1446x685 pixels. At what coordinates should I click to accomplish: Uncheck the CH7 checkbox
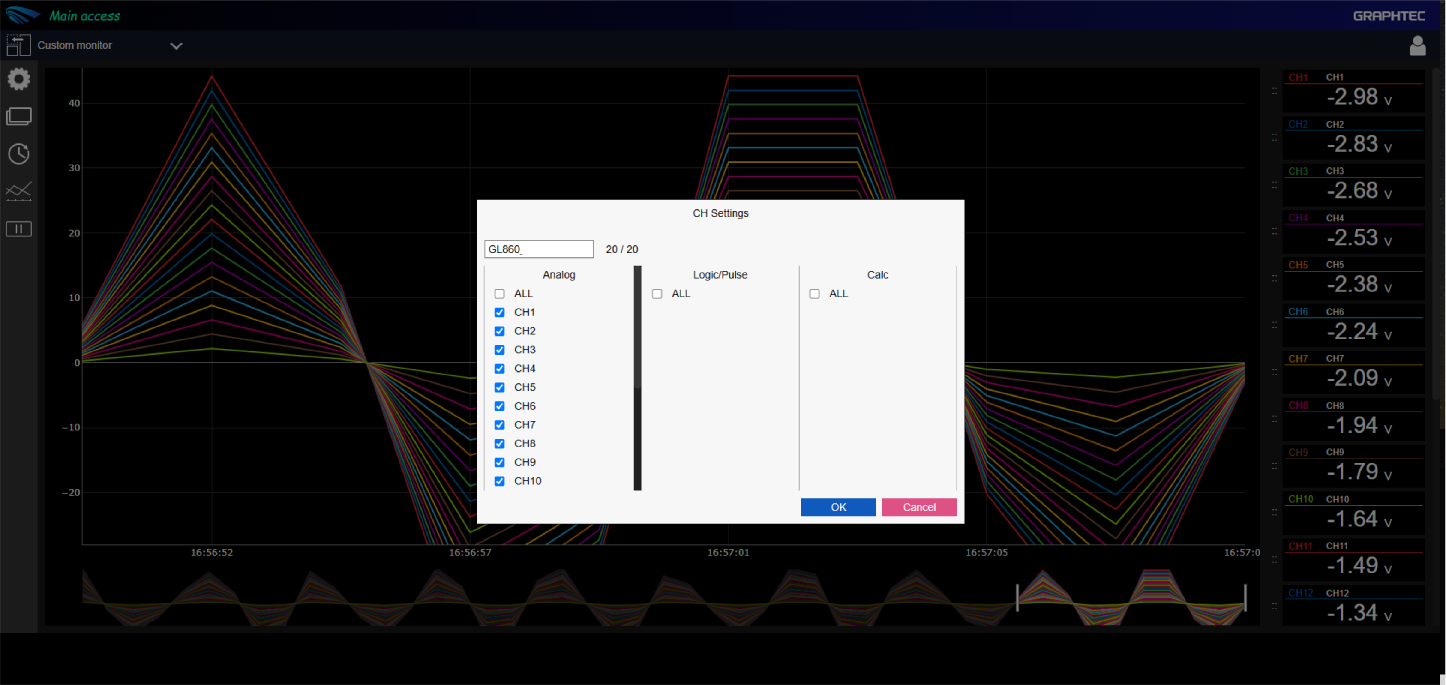tap(499, 425)
